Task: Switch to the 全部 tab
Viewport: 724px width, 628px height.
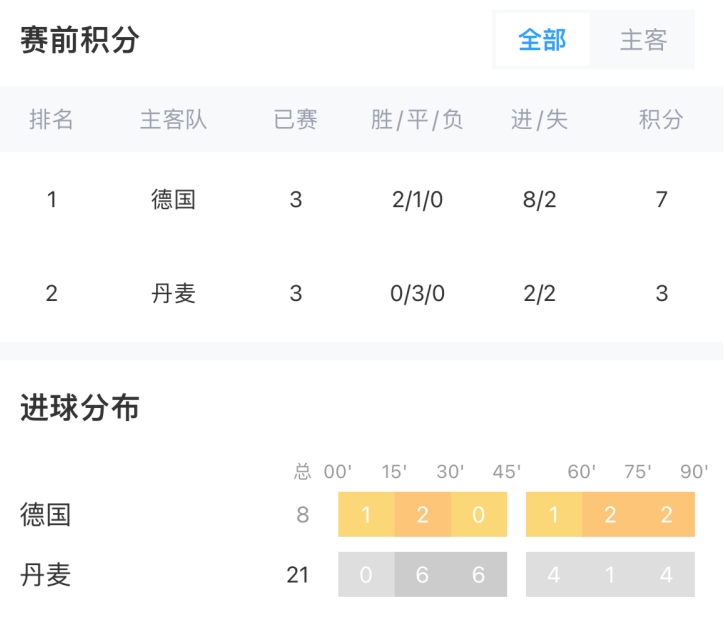Action: click(x=542, y=40)
